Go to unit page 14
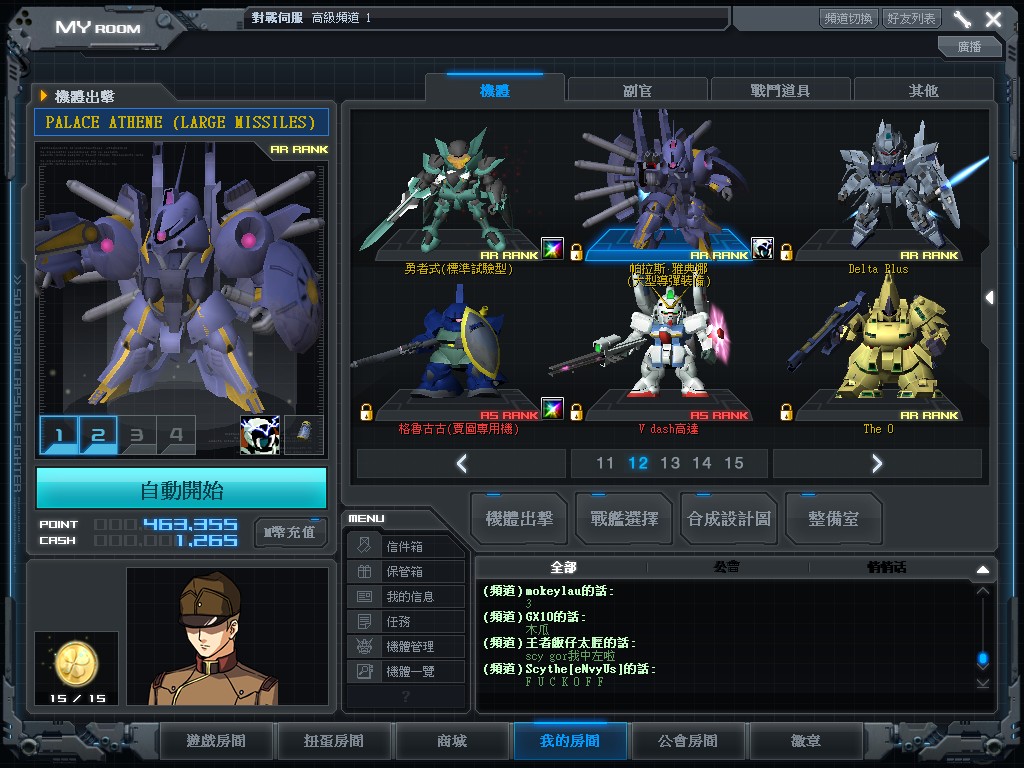1024x768 pixels. tap(702, 463)
